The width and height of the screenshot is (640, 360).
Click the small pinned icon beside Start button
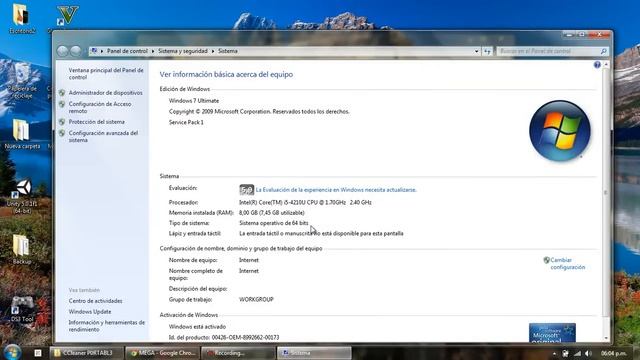click(x=38, y=353)
